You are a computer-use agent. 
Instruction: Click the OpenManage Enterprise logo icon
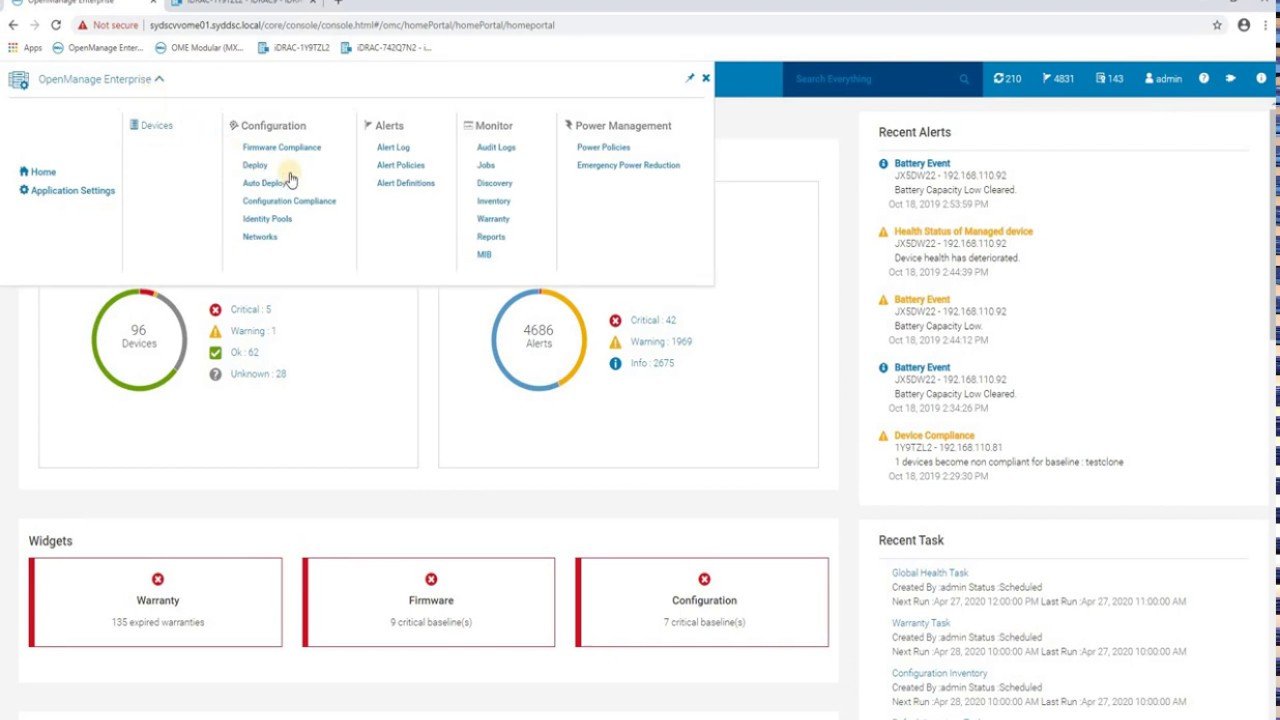tap(19, 80)
